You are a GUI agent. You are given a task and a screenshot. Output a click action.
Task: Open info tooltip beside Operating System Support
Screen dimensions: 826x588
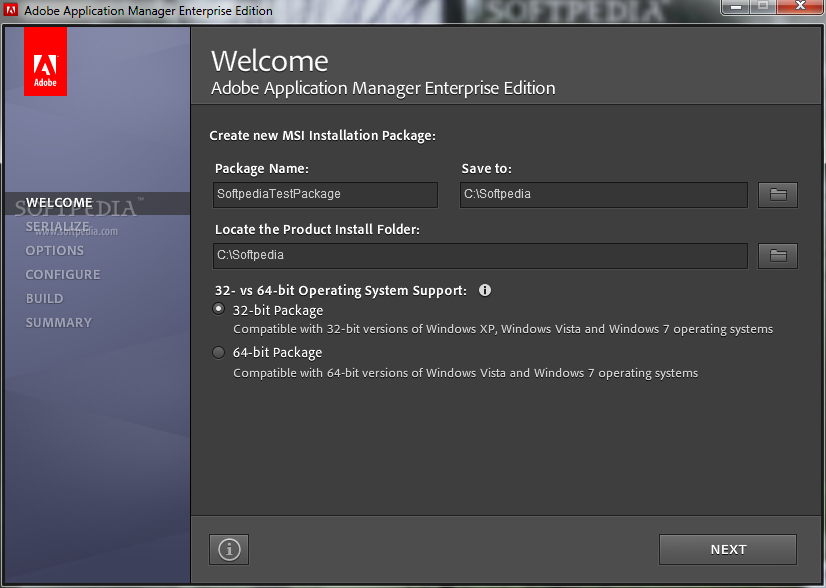pyautogui.click(x=485, y=290)
